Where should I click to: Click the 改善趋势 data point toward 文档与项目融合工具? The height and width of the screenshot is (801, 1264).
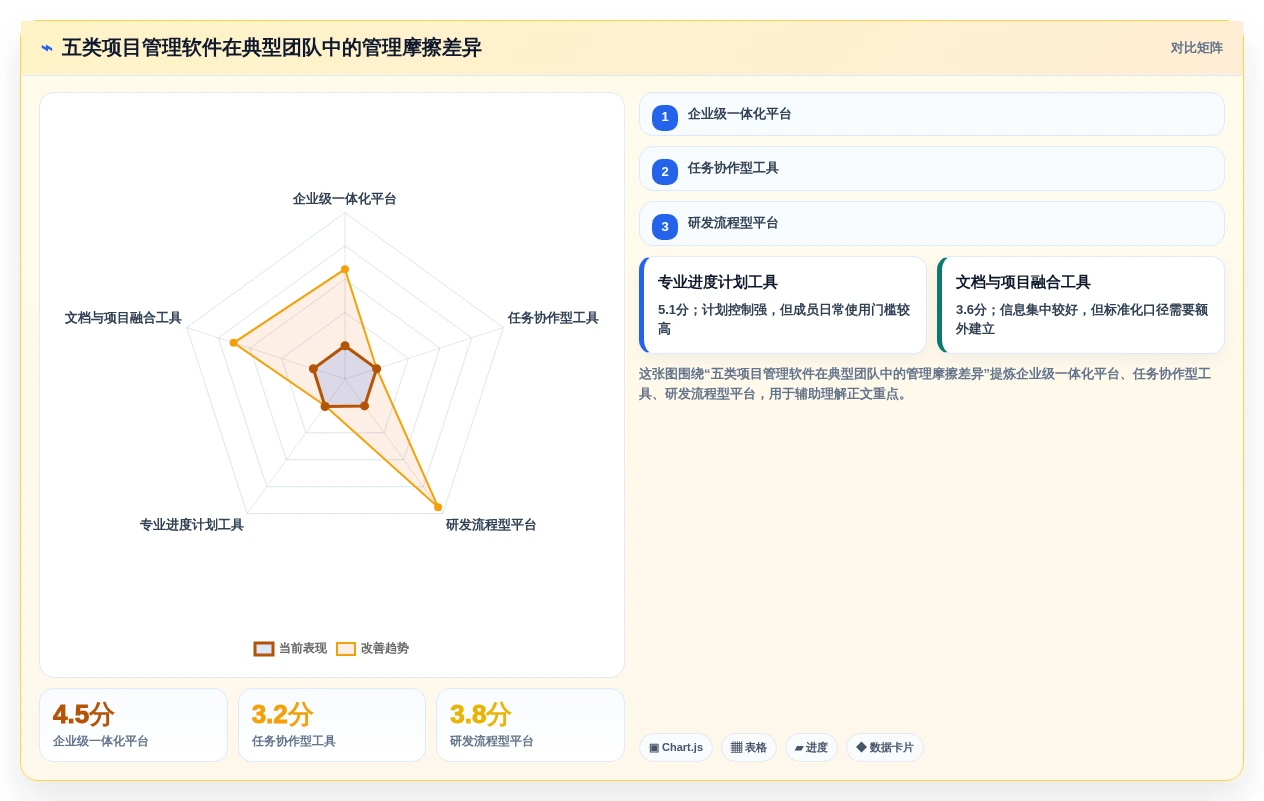pos(234,343)
